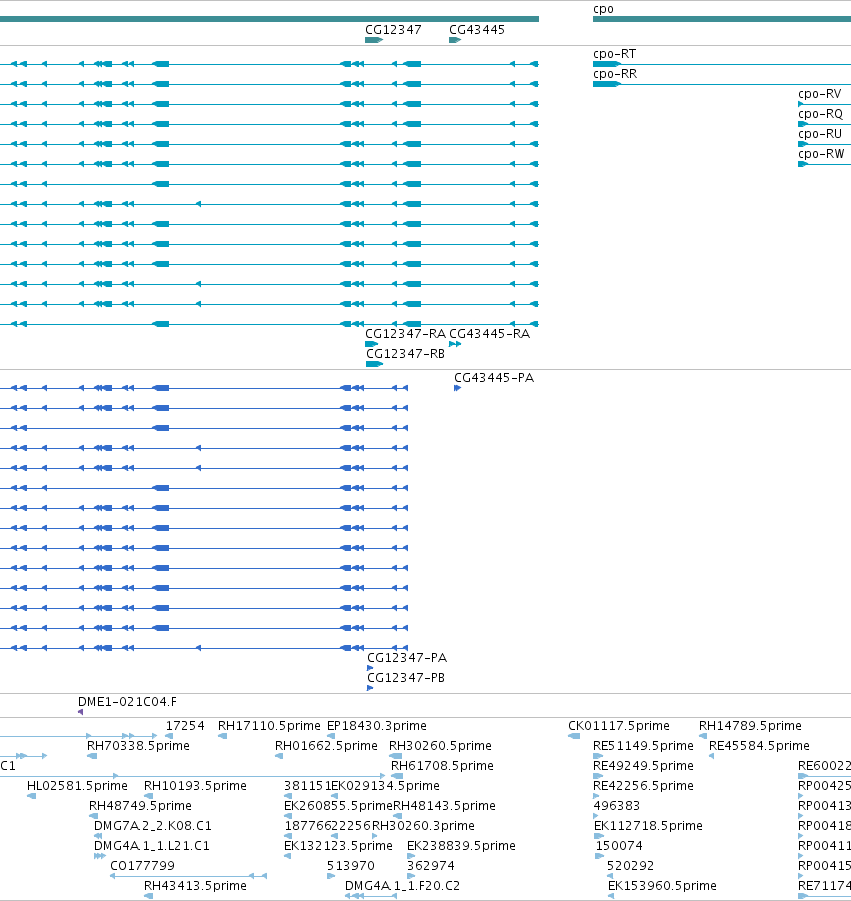Click the RH48749.5prime label
The width and height of the screenshot is (851, 901).
140,806
